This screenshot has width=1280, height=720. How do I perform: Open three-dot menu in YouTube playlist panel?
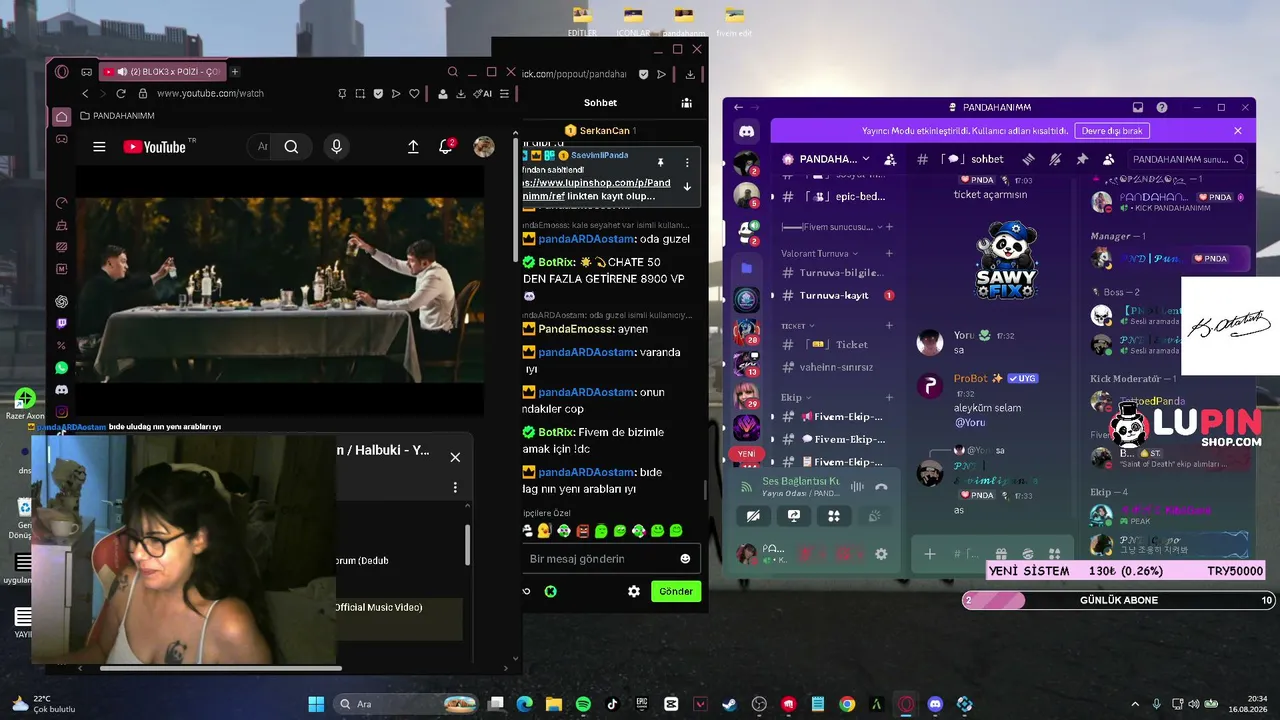pos(455,488)
